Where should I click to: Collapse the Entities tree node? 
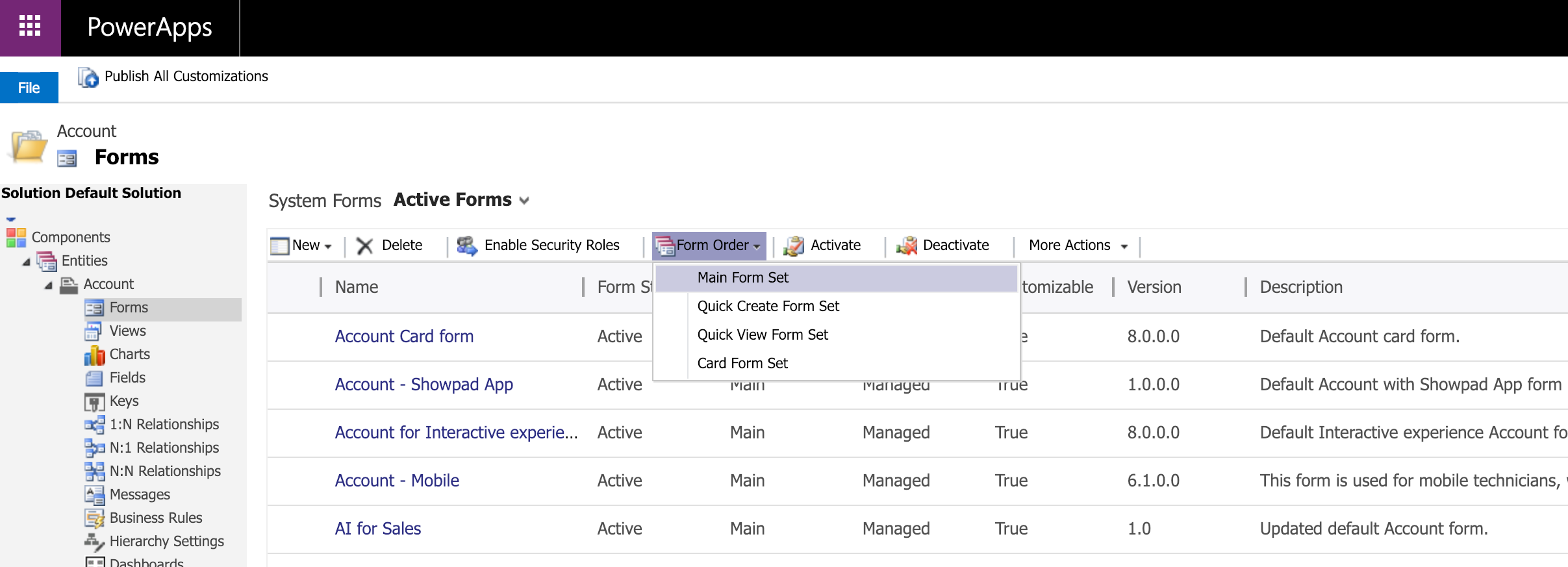pyautogui.click(x=27, y=262)
